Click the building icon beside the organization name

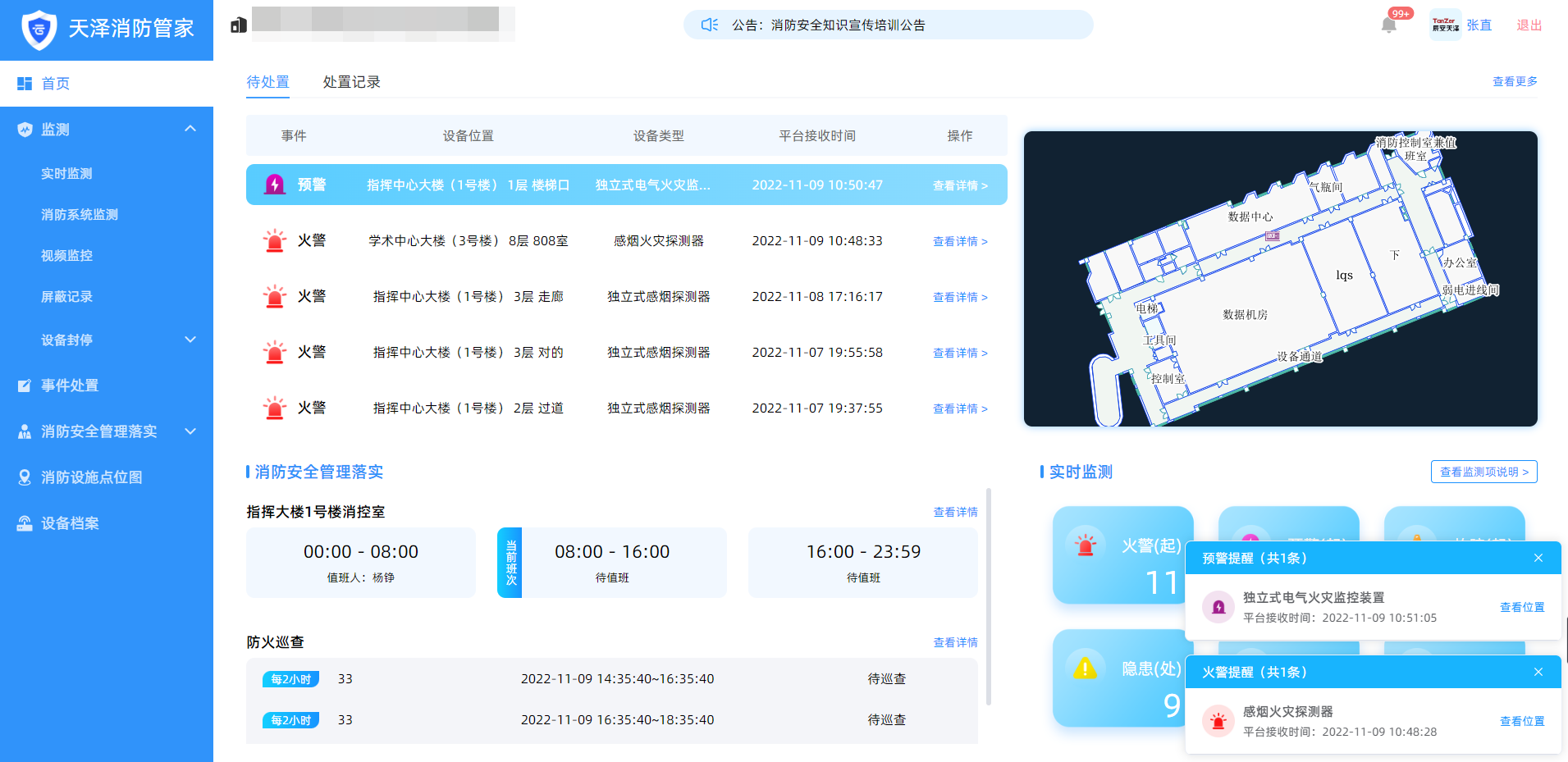tap(239, 25)
